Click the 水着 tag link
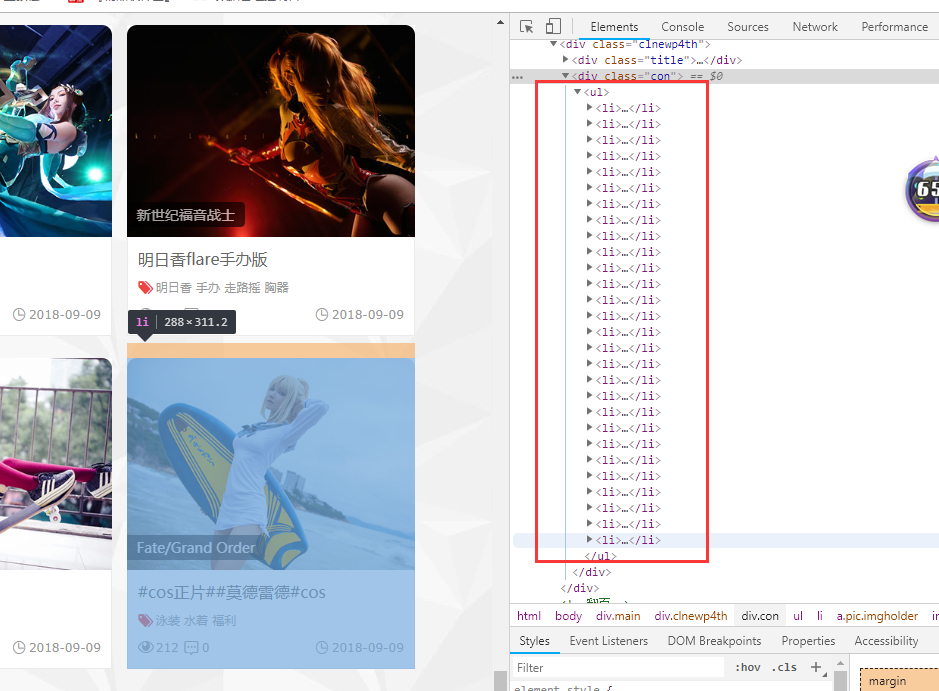This screenshot has width=939, height=691. click(196, 620)
